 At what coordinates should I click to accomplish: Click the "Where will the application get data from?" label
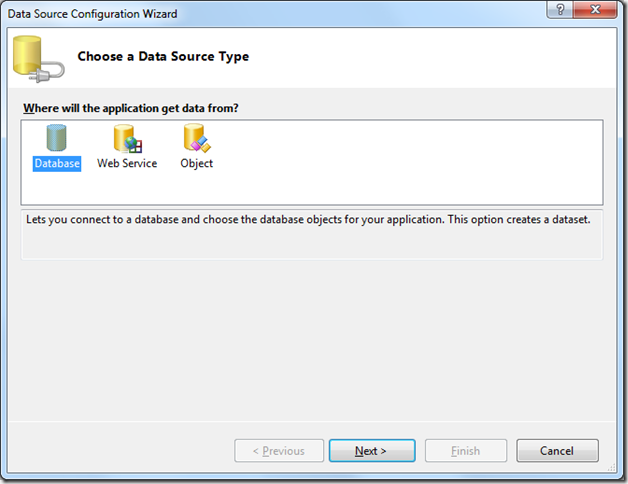[x=130, y=108]
